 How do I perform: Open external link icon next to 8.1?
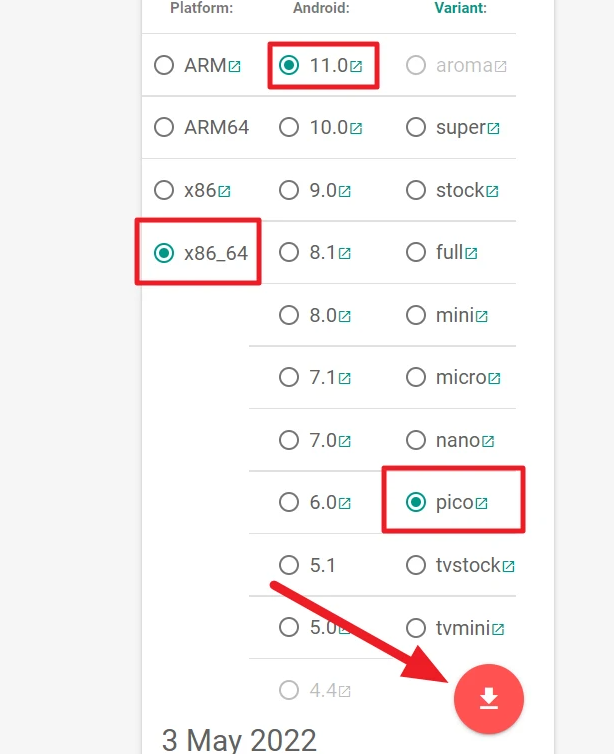pos(344,253)
